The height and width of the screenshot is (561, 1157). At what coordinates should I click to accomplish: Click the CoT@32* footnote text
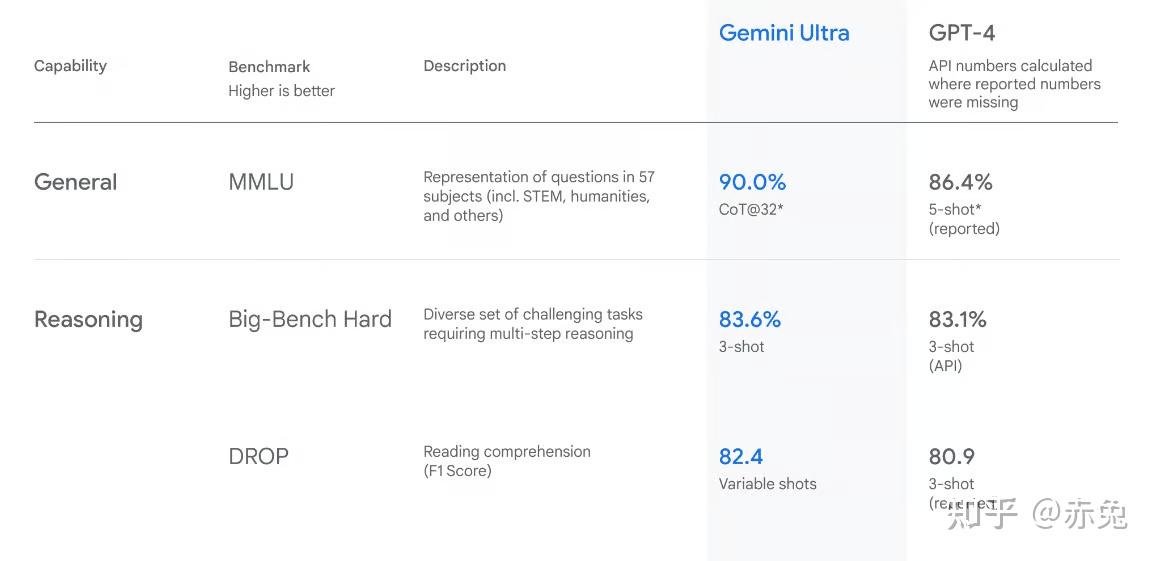click(751, 209)
